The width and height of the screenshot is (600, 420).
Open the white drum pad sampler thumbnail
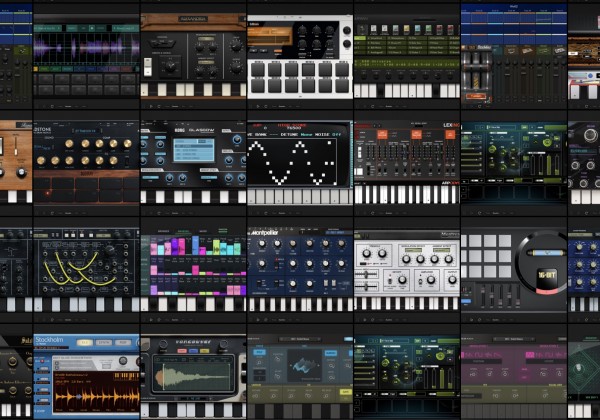click(300, 56)
